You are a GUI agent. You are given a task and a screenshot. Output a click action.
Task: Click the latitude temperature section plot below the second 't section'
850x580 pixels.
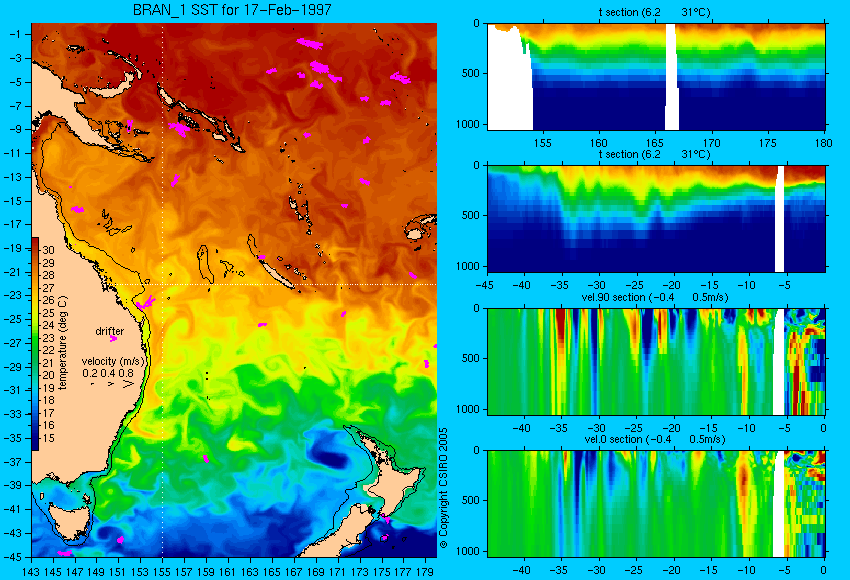(x=656, y=219)
